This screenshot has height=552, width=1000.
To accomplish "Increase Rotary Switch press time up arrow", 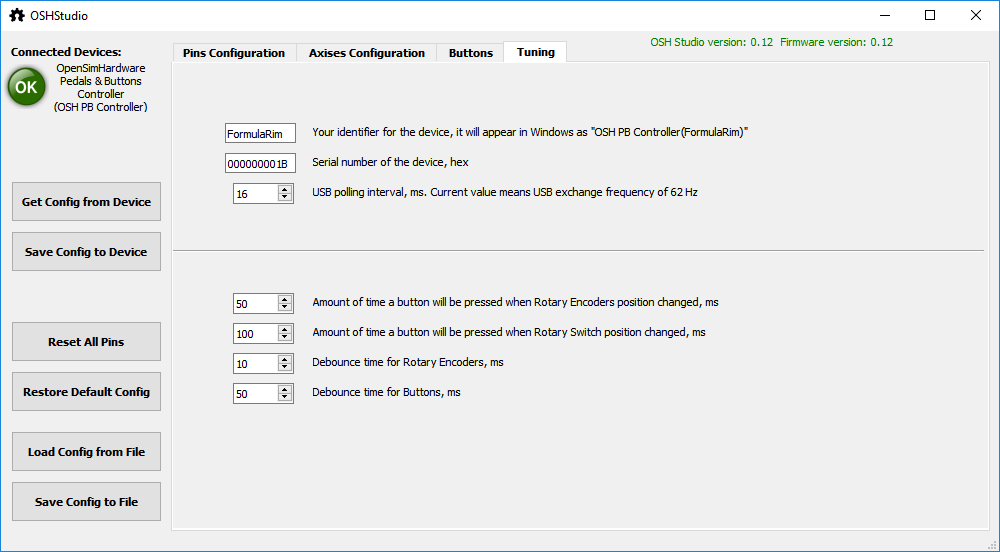I will pos(285,330).
